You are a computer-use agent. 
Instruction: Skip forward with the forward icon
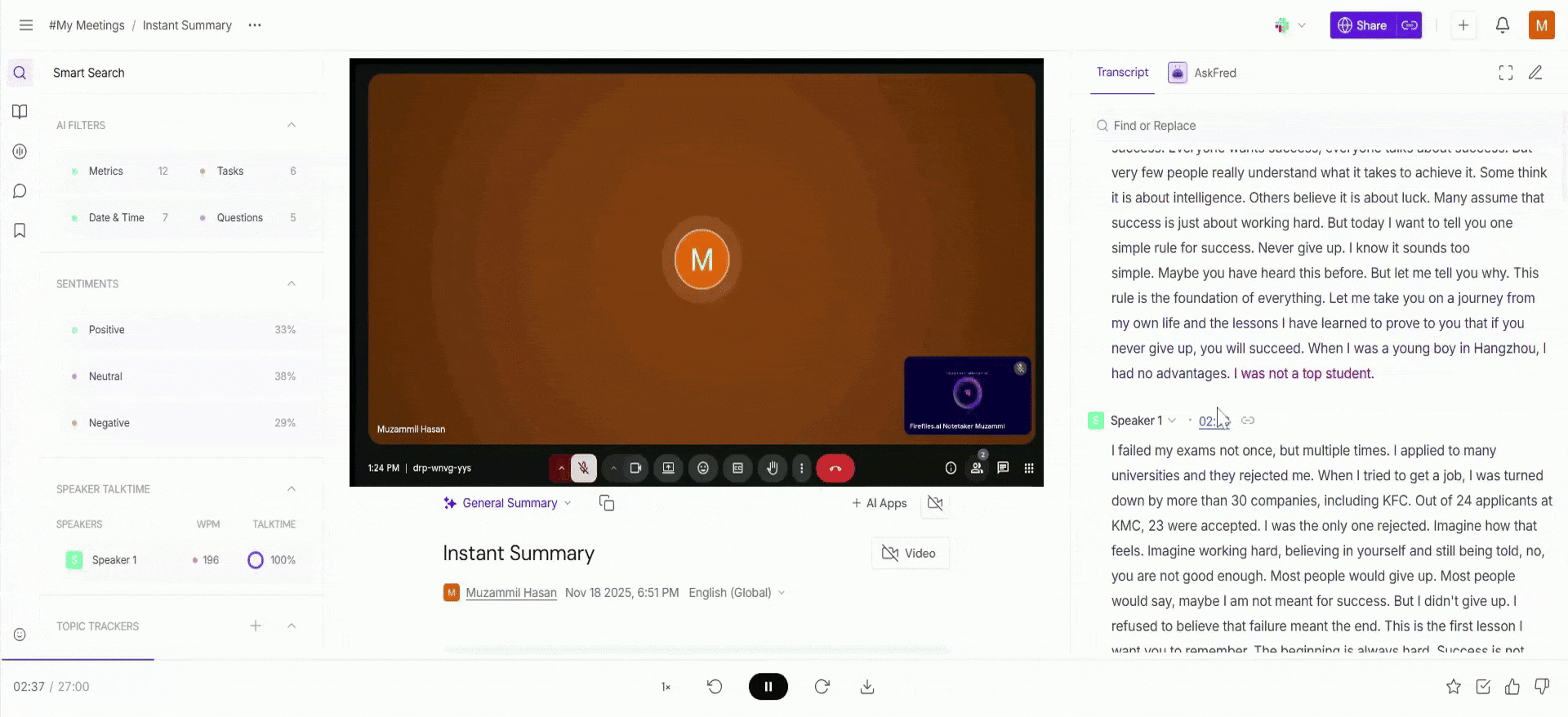[822, 687]
